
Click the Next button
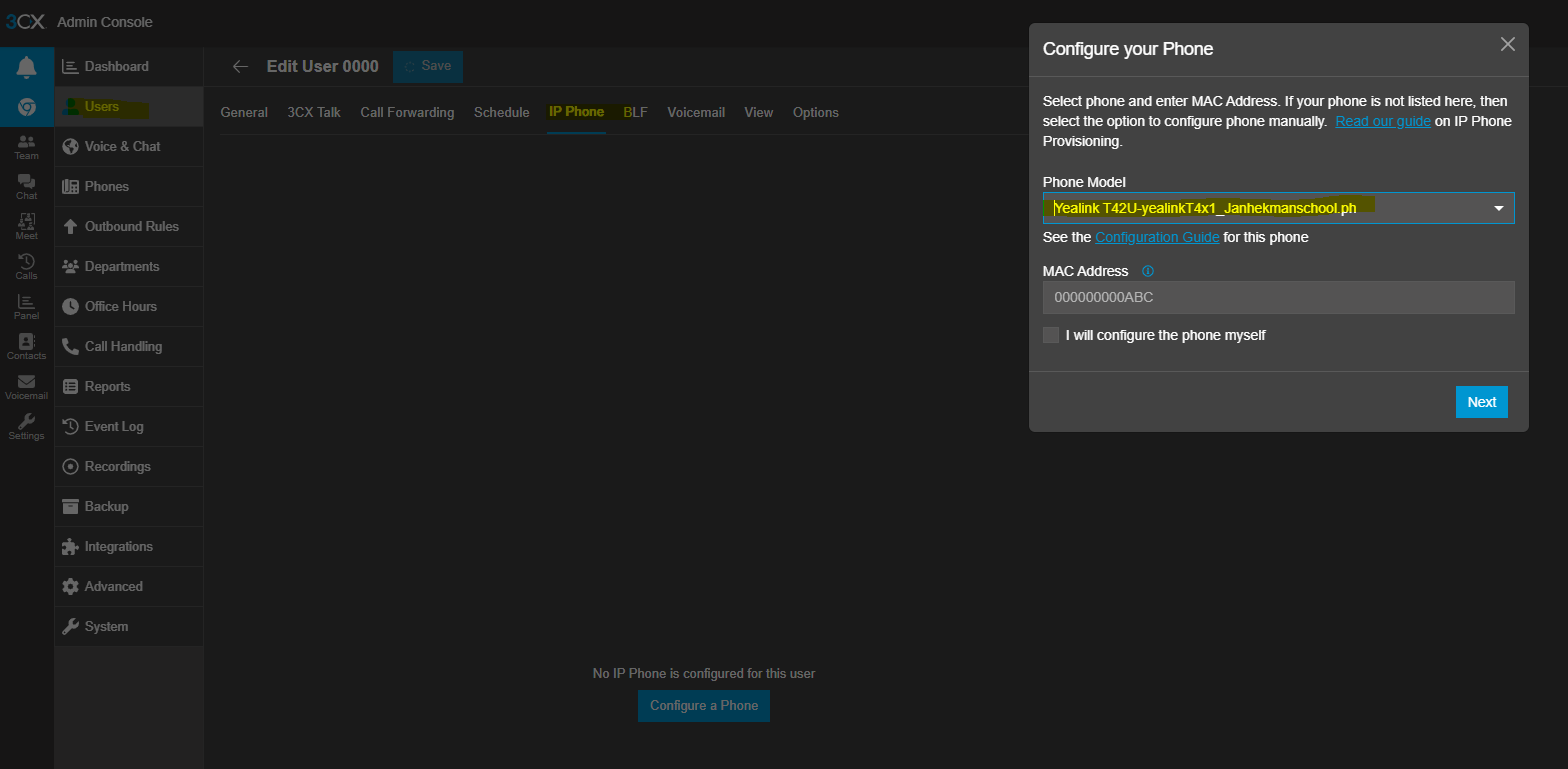click(x=1481, y=402)
